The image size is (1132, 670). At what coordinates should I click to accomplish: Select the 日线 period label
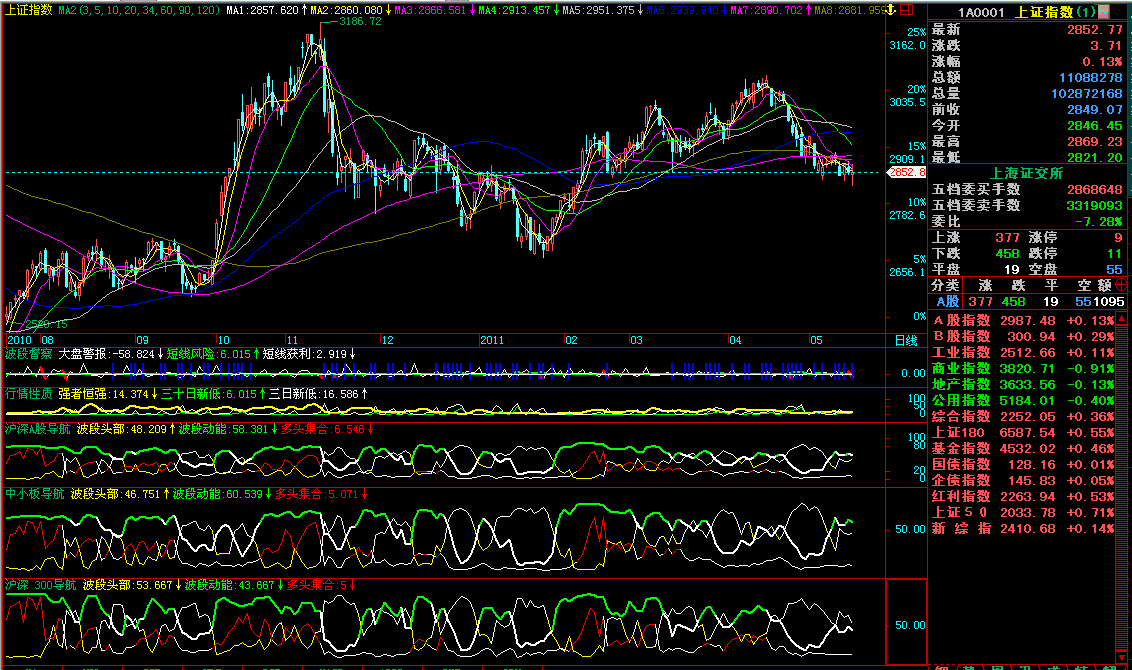point(905,341)
